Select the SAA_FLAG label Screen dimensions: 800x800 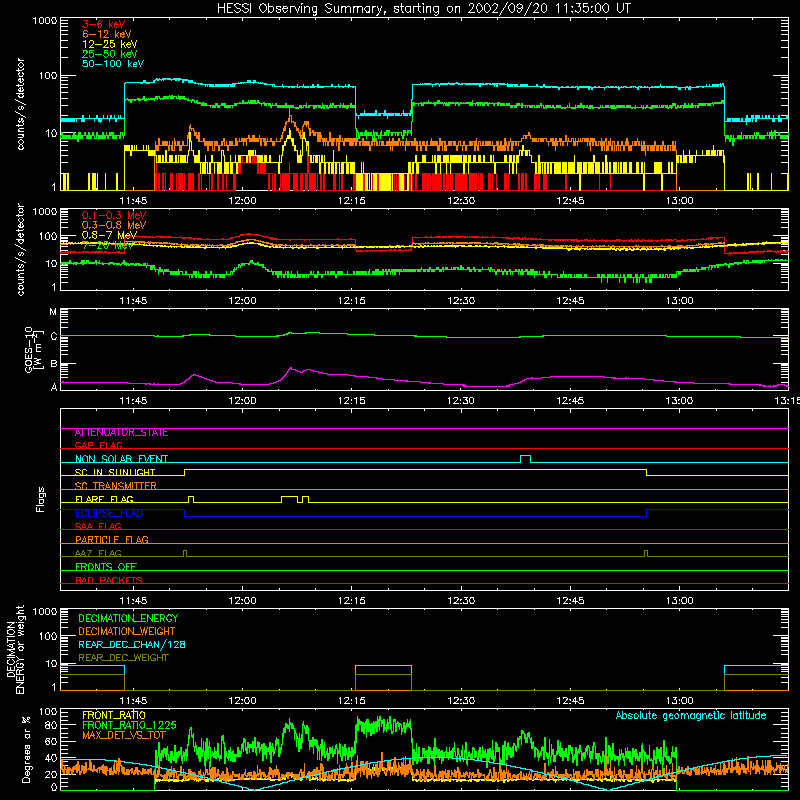coord(98,526)
